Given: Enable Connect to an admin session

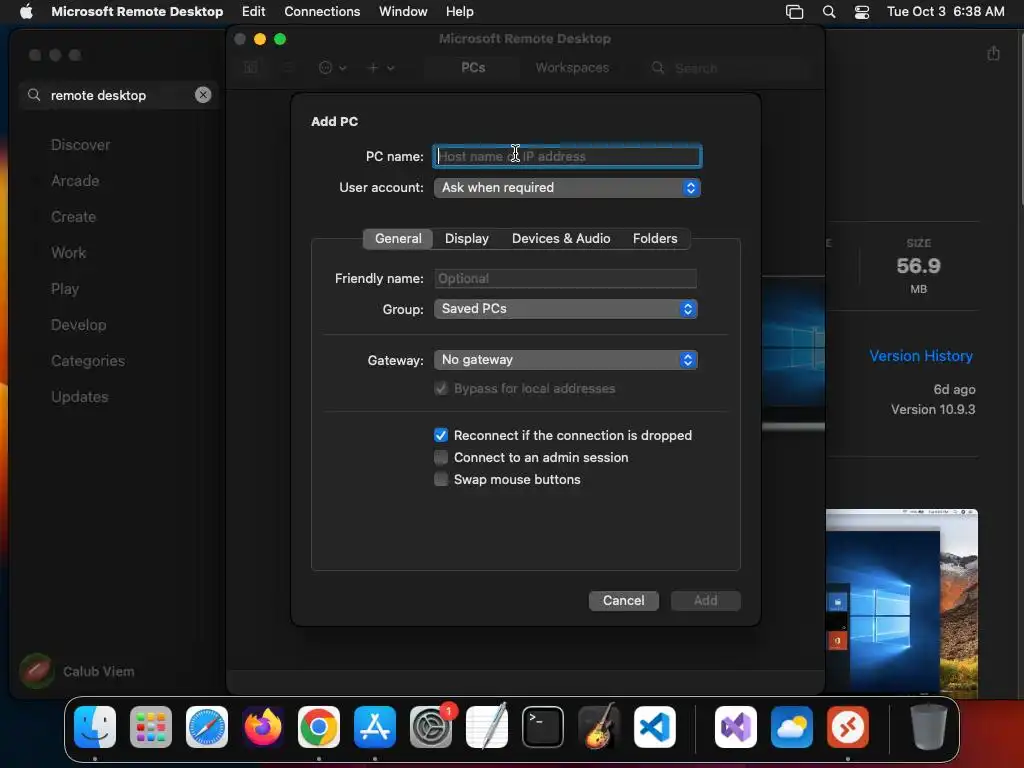Looking at the screenshot, I should [441, 457].
